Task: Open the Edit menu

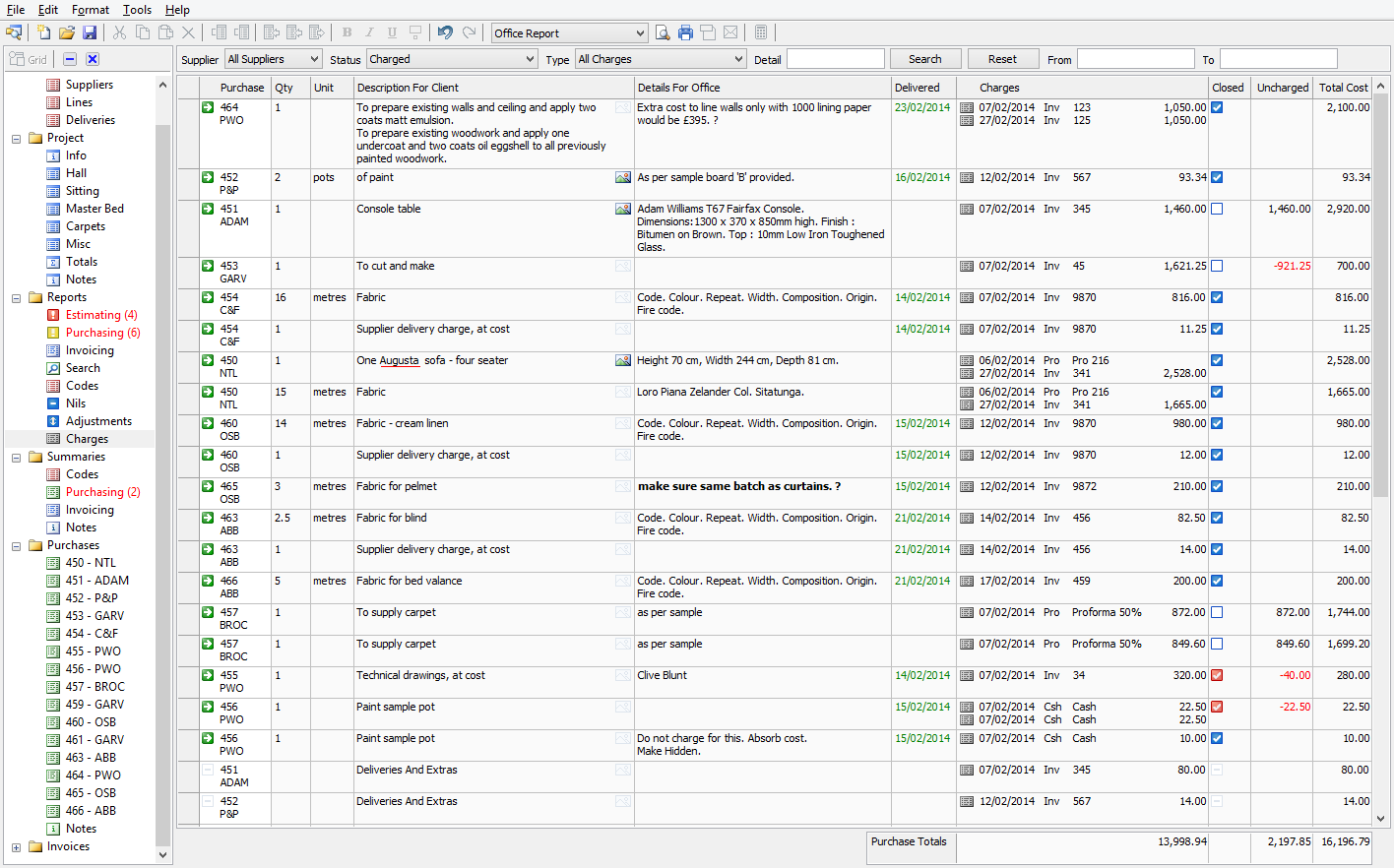Action: pyautogui.click(x=48, y=9)
